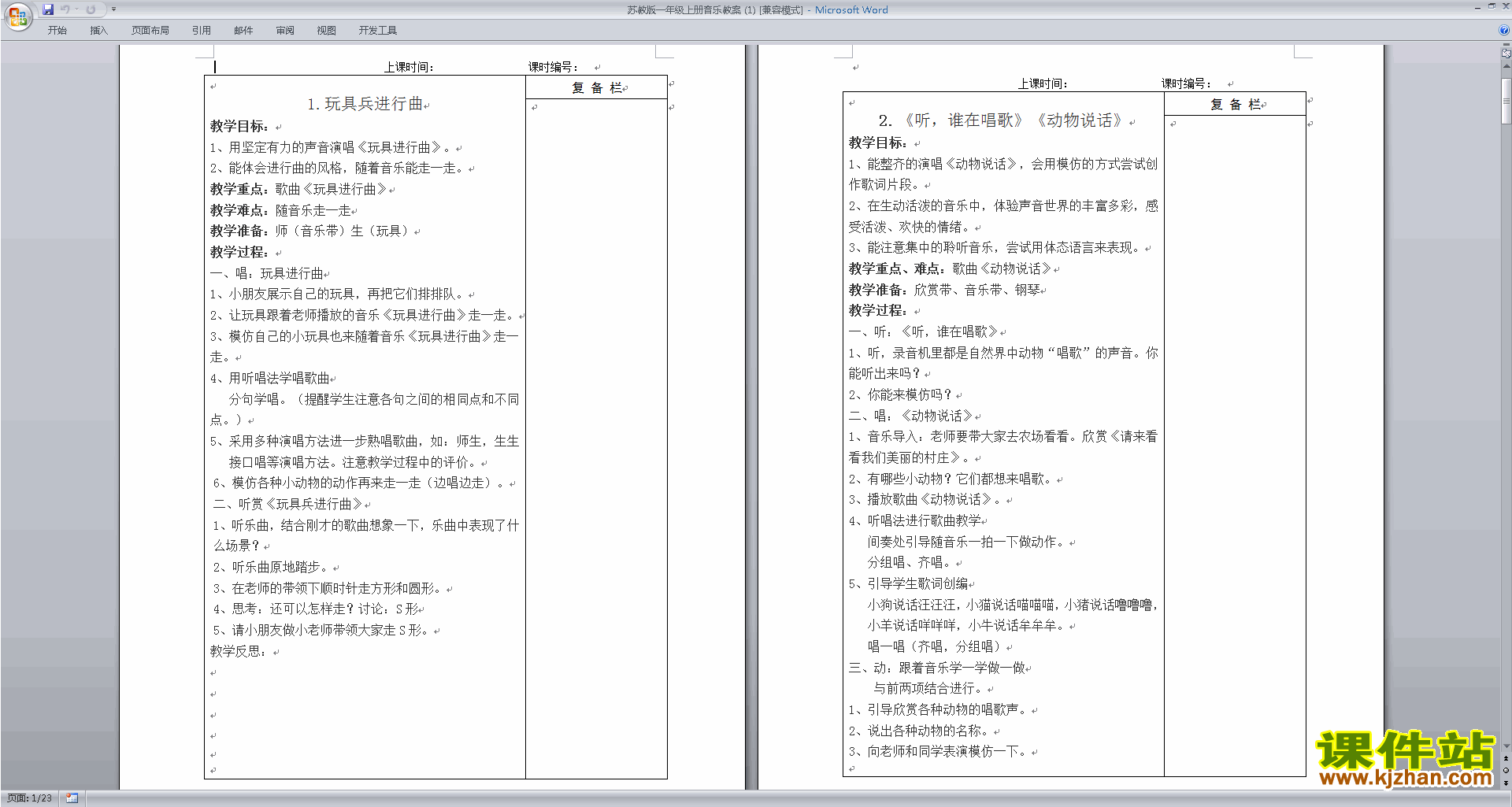
Task: Open the 开始 ribbon tab
Action: click(57, 31)
